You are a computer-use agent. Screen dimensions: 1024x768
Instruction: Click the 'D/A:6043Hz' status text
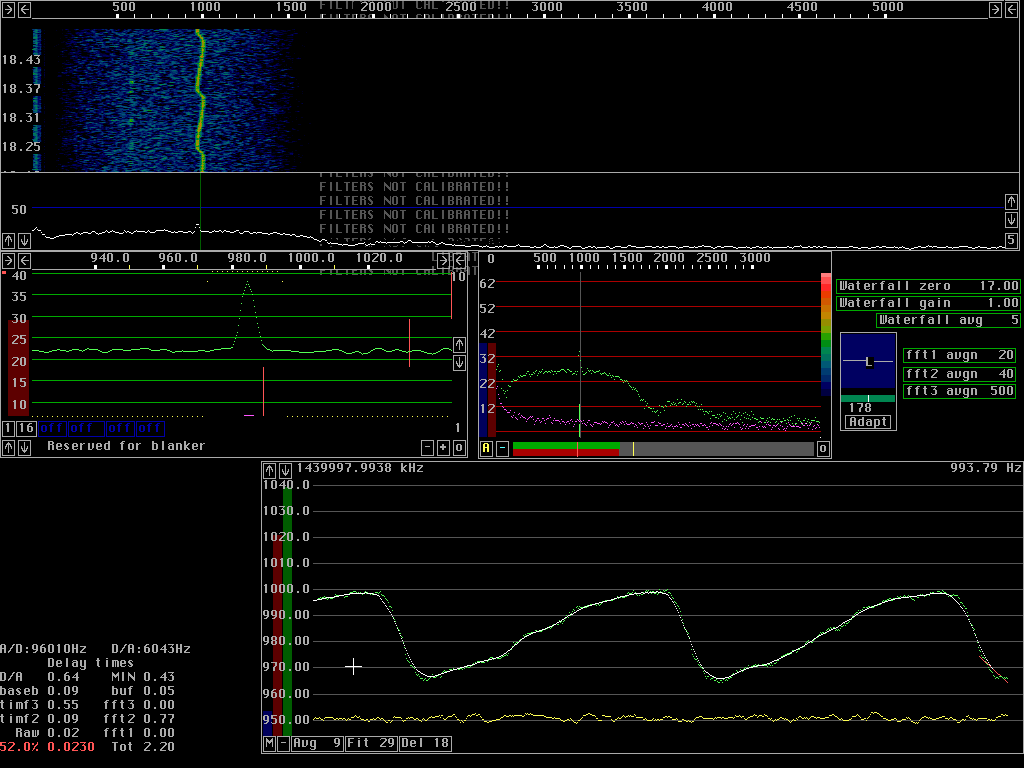(x=151, y=649)
